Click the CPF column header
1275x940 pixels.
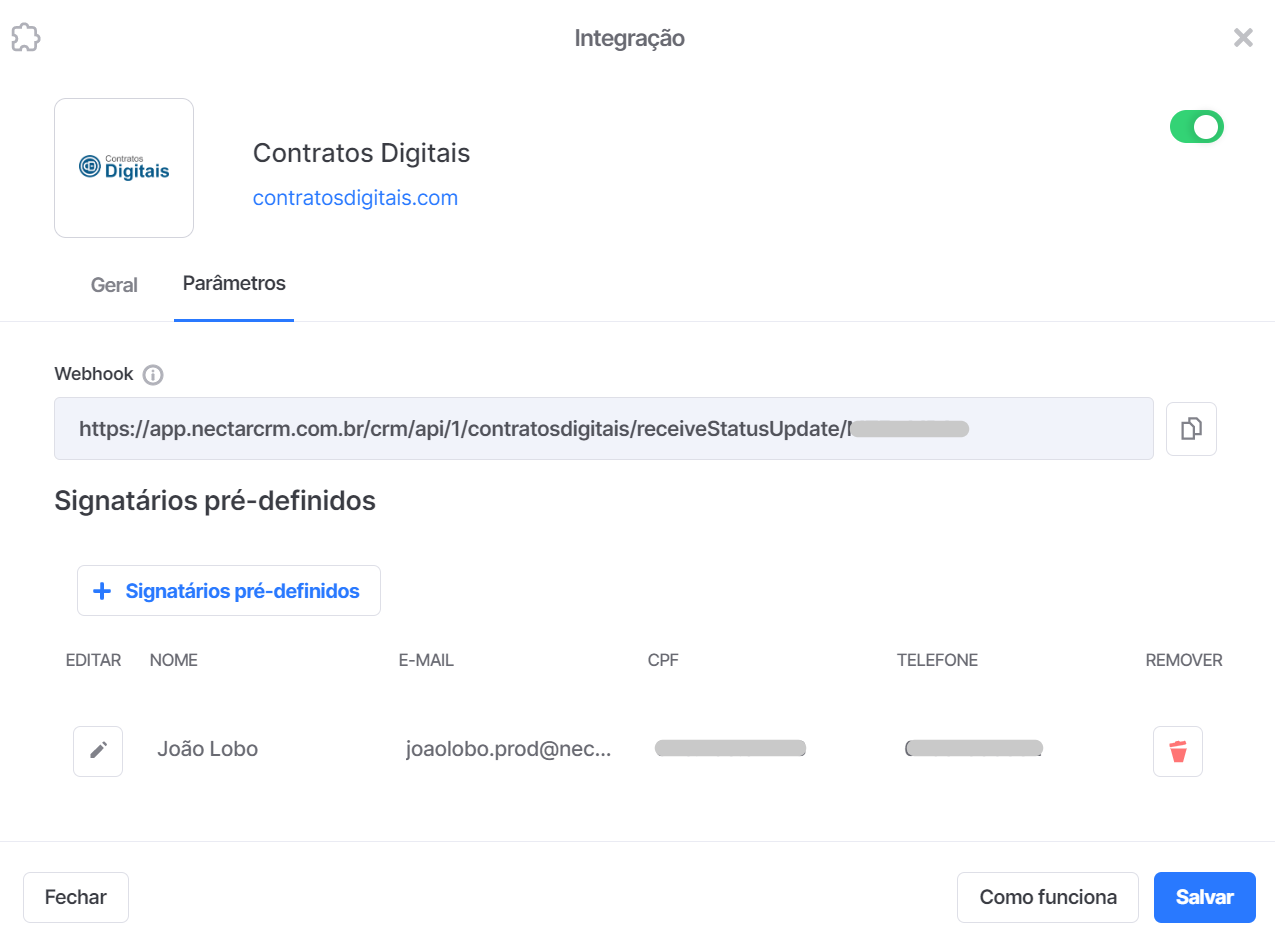point(663,660)
